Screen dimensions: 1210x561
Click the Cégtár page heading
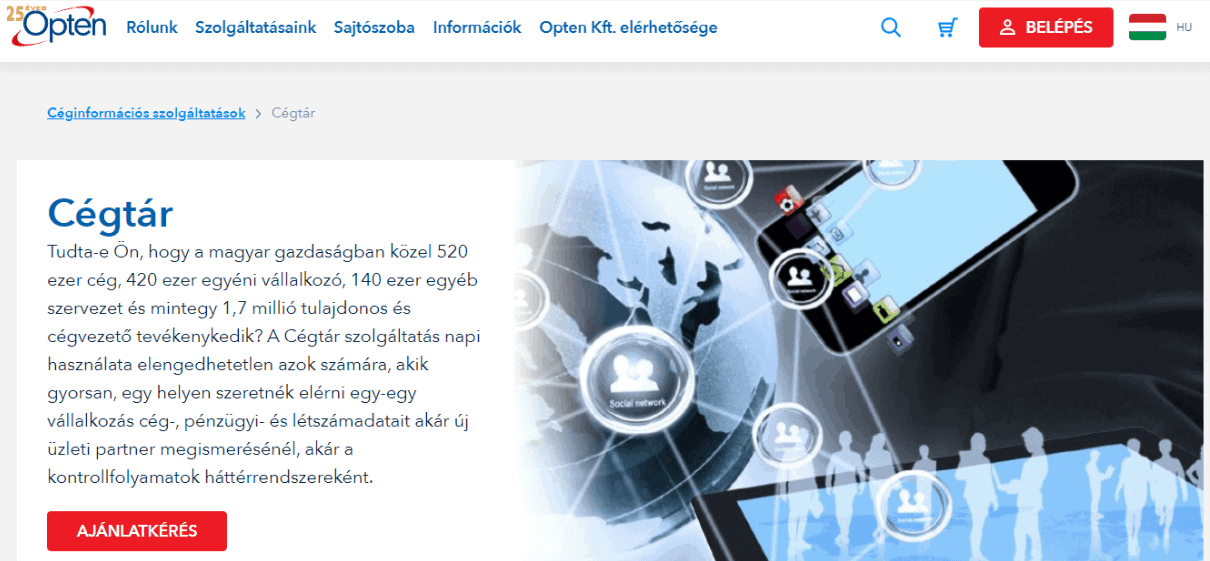pos(110,214)
